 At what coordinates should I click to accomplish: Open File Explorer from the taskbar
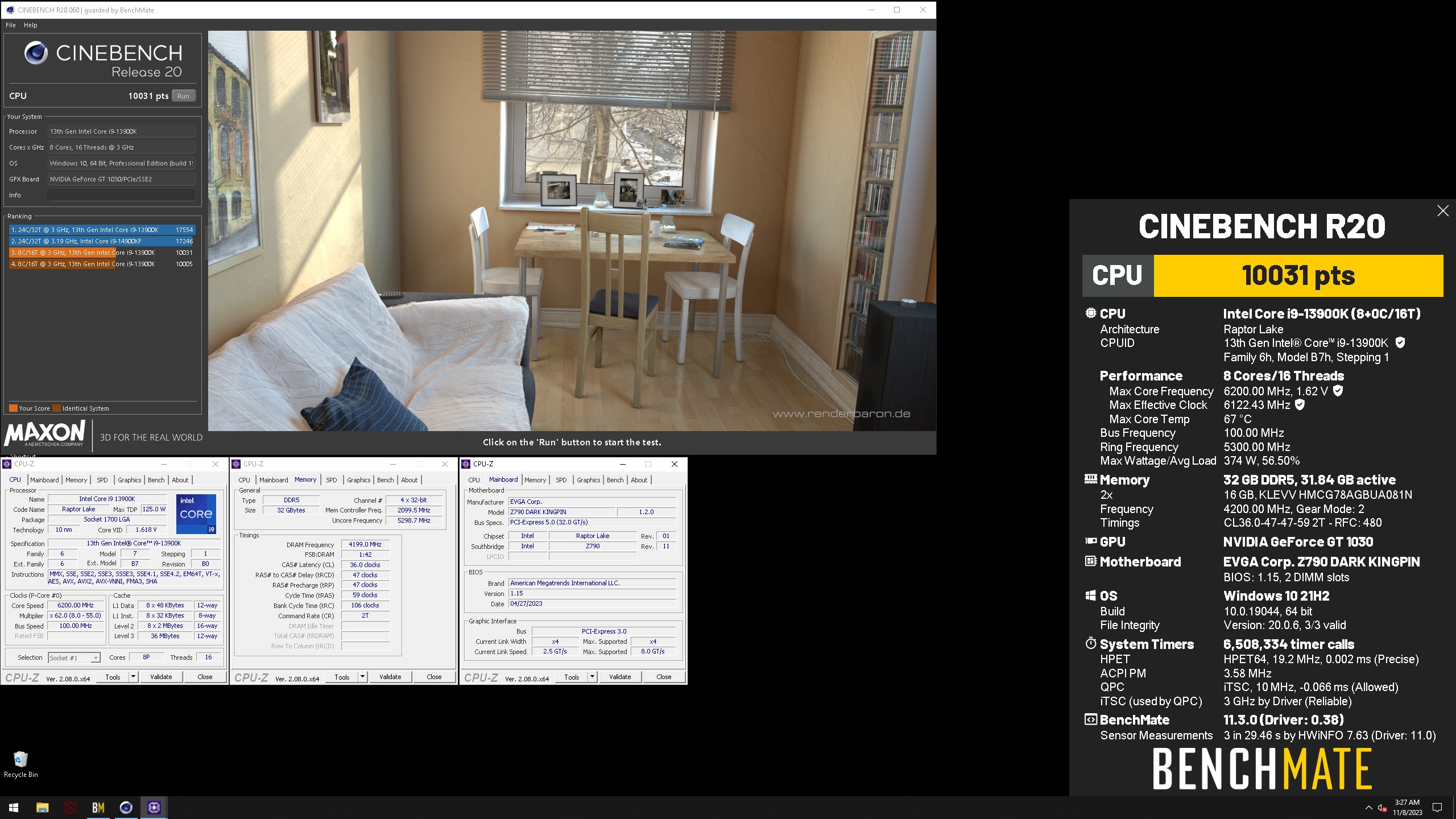[42, 808]
